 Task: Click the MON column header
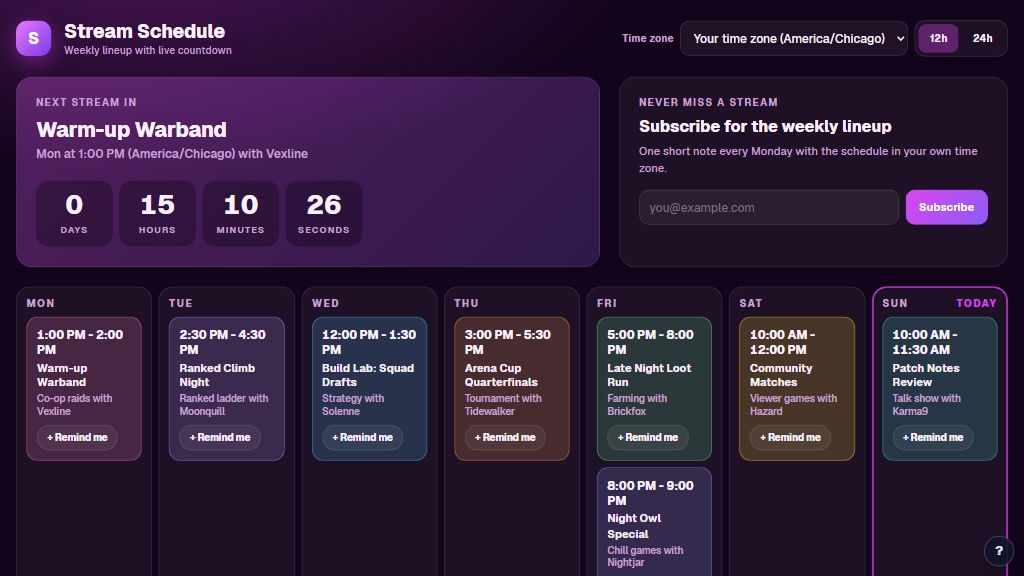(x=40, y=303)
